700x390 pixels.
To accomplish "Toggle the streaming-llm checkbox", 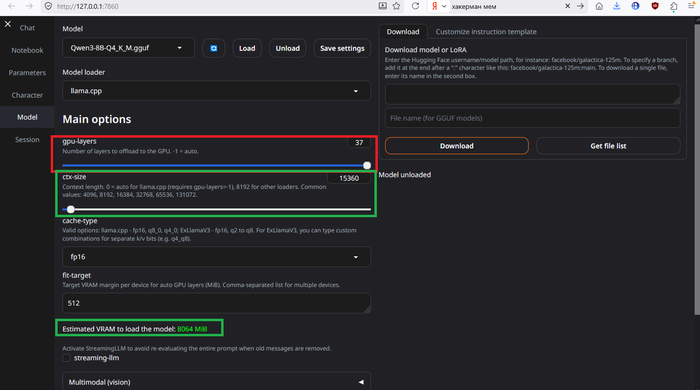I will (67, 358).
